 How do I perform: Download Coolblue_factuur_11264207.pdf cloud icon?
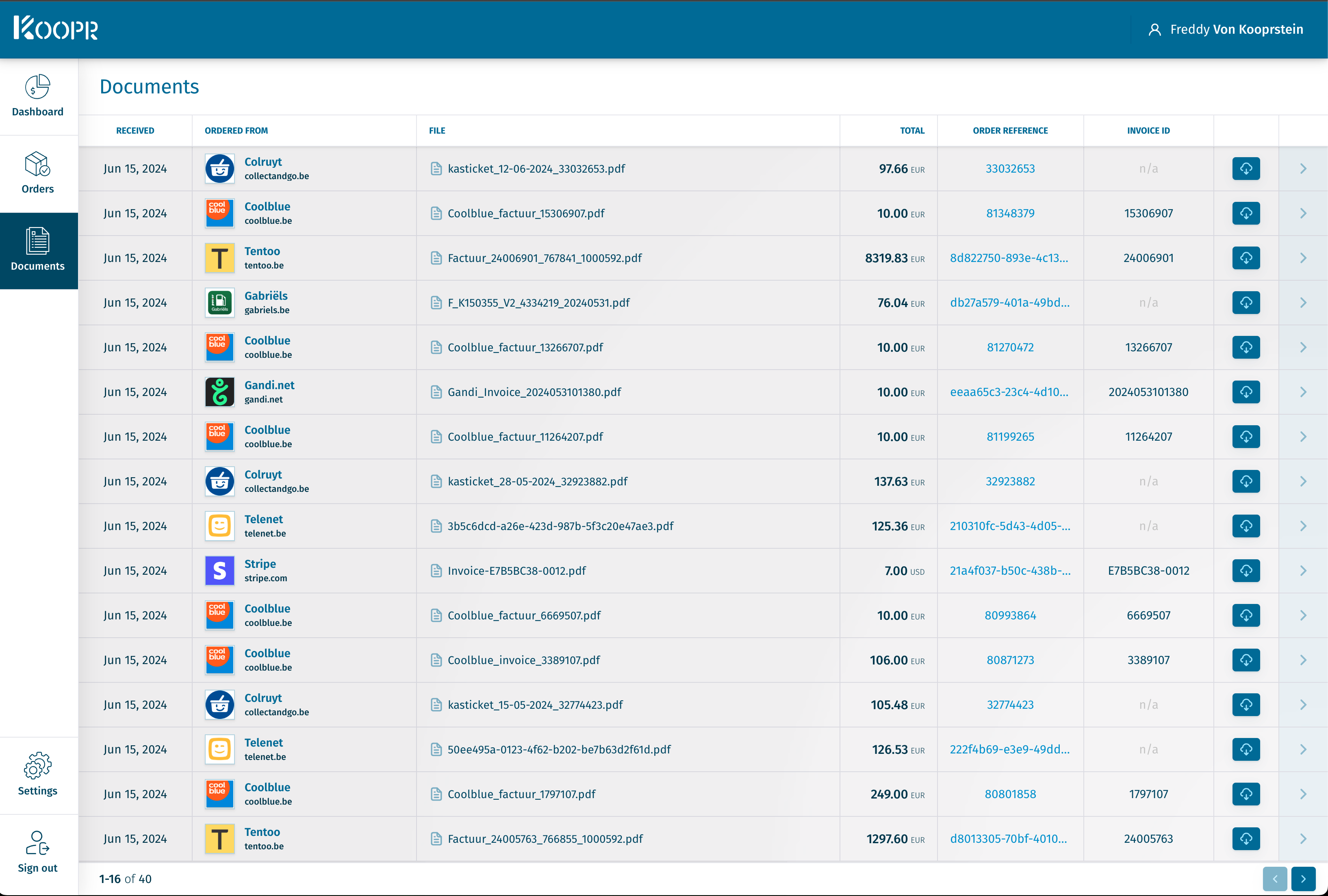1246,436
